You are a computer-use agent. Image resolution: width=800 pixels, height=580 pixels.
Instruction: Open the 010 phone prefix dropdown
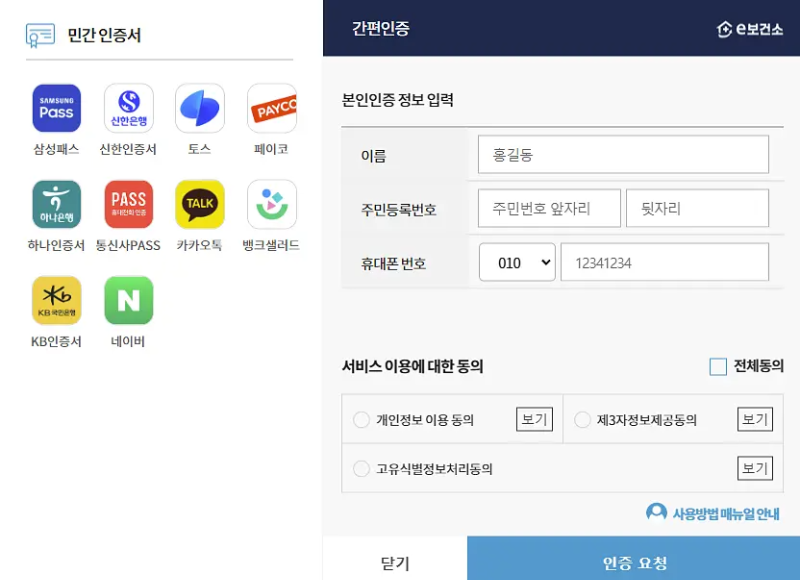[517, 262]
